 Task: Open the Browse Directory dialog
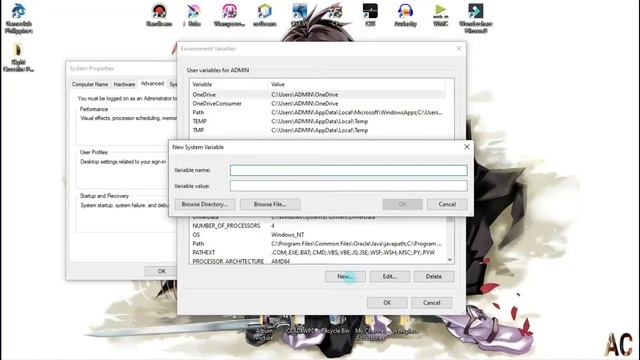pyautogui.click(x=205, y=204)
